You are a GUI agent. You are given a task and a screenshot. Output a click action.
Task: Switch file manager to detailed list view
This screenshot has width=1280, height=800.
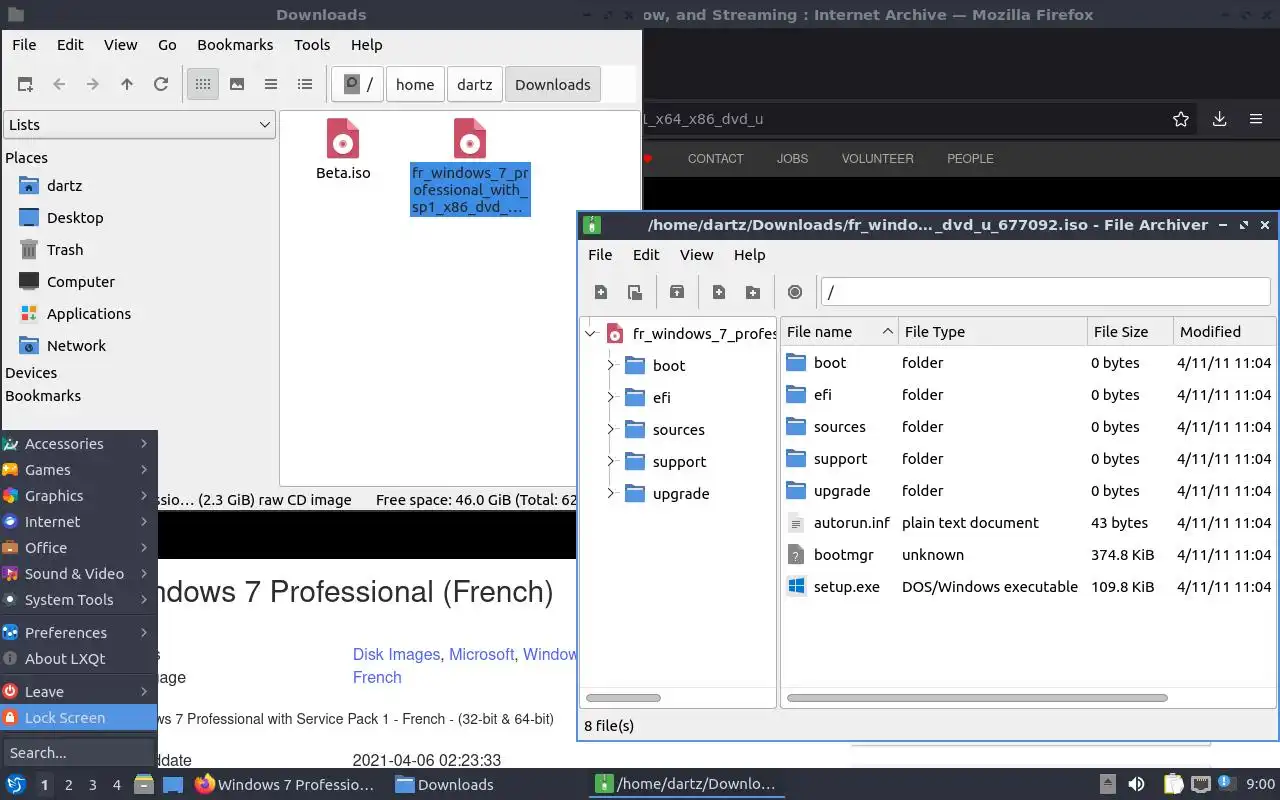click(305, 85)
